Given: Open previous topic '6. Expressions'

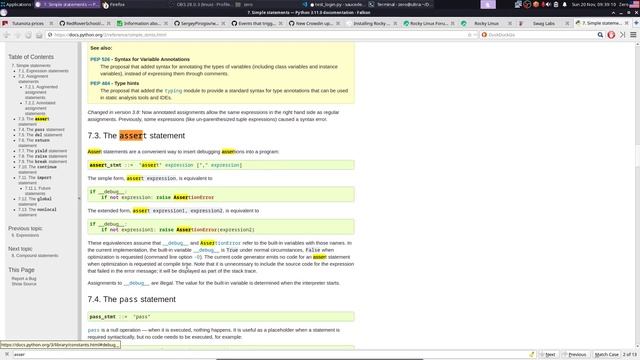Looking at the screenshot, I should click(x=25, y=236).
